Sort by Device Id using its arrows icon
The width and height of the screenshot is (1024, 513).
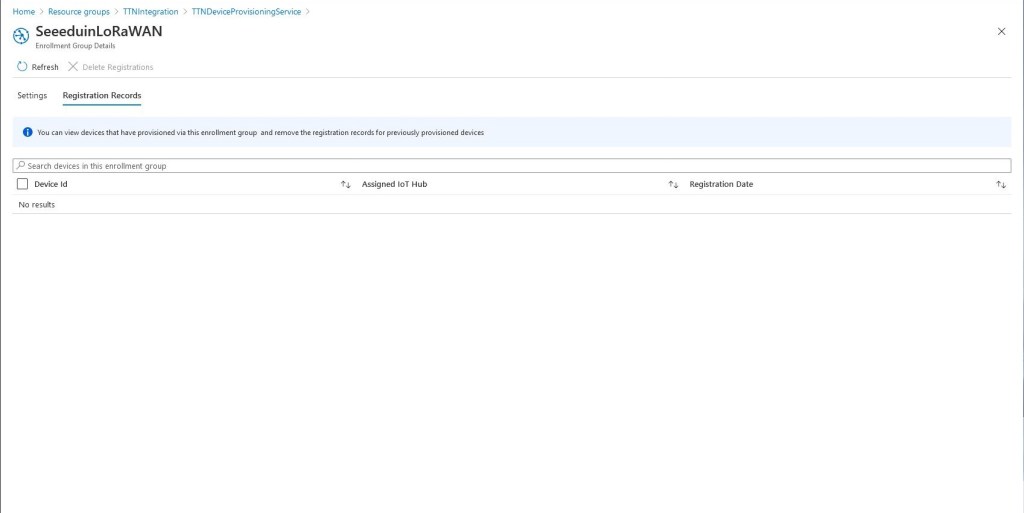(345, 185)
